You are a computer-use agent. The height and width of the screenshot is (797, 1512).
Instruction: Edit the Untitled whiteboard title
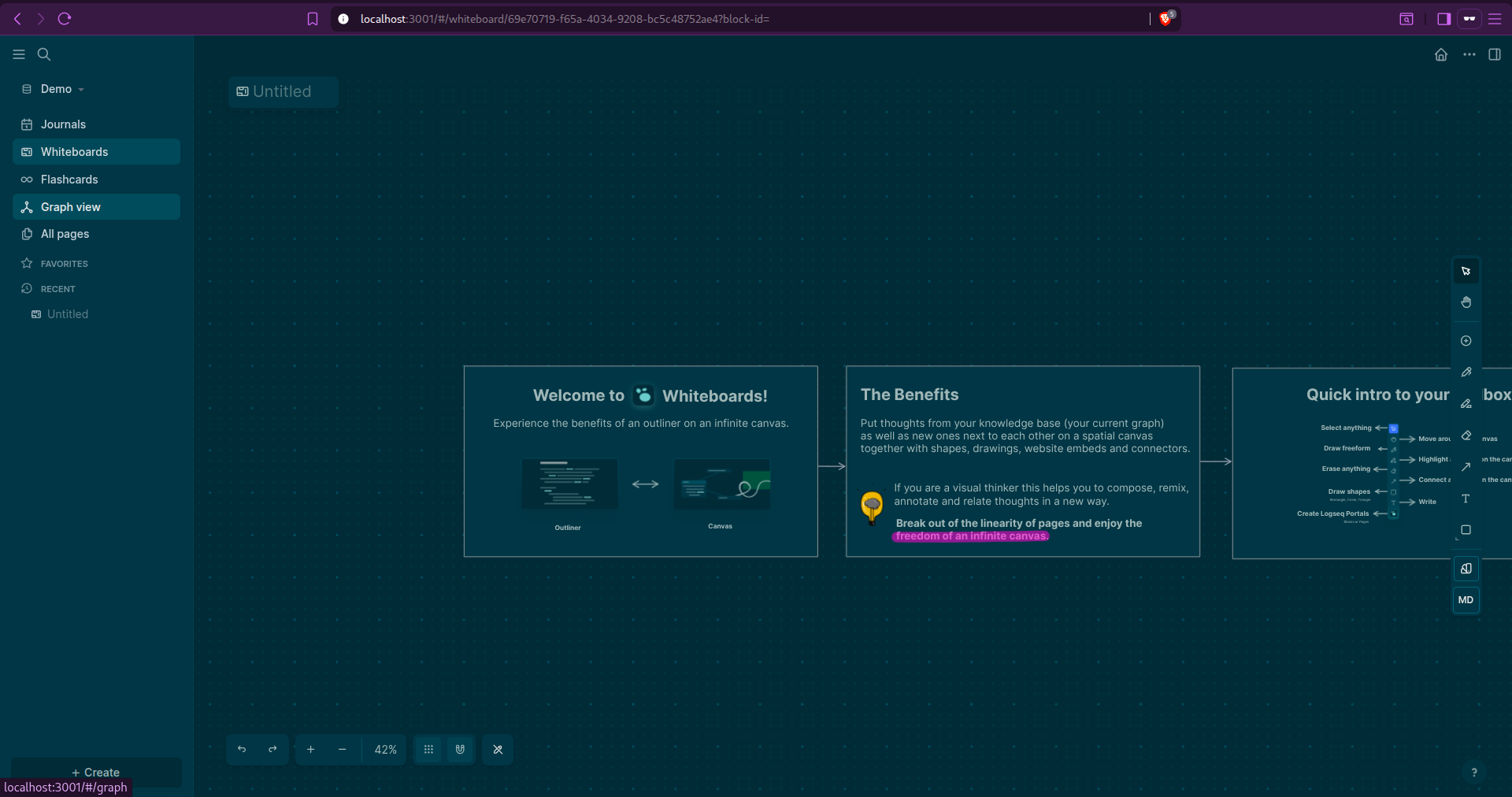click(282, 91)
